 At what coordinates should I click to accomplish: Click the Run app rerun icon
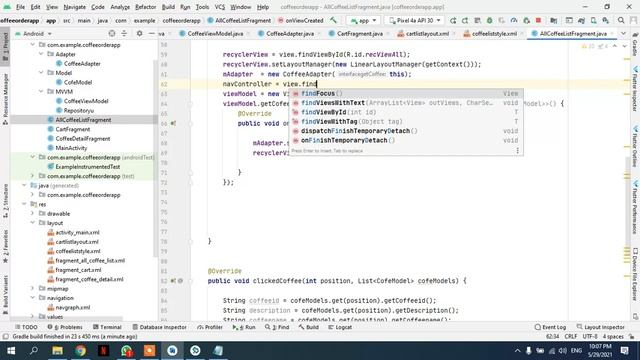[x=453, y=20]
